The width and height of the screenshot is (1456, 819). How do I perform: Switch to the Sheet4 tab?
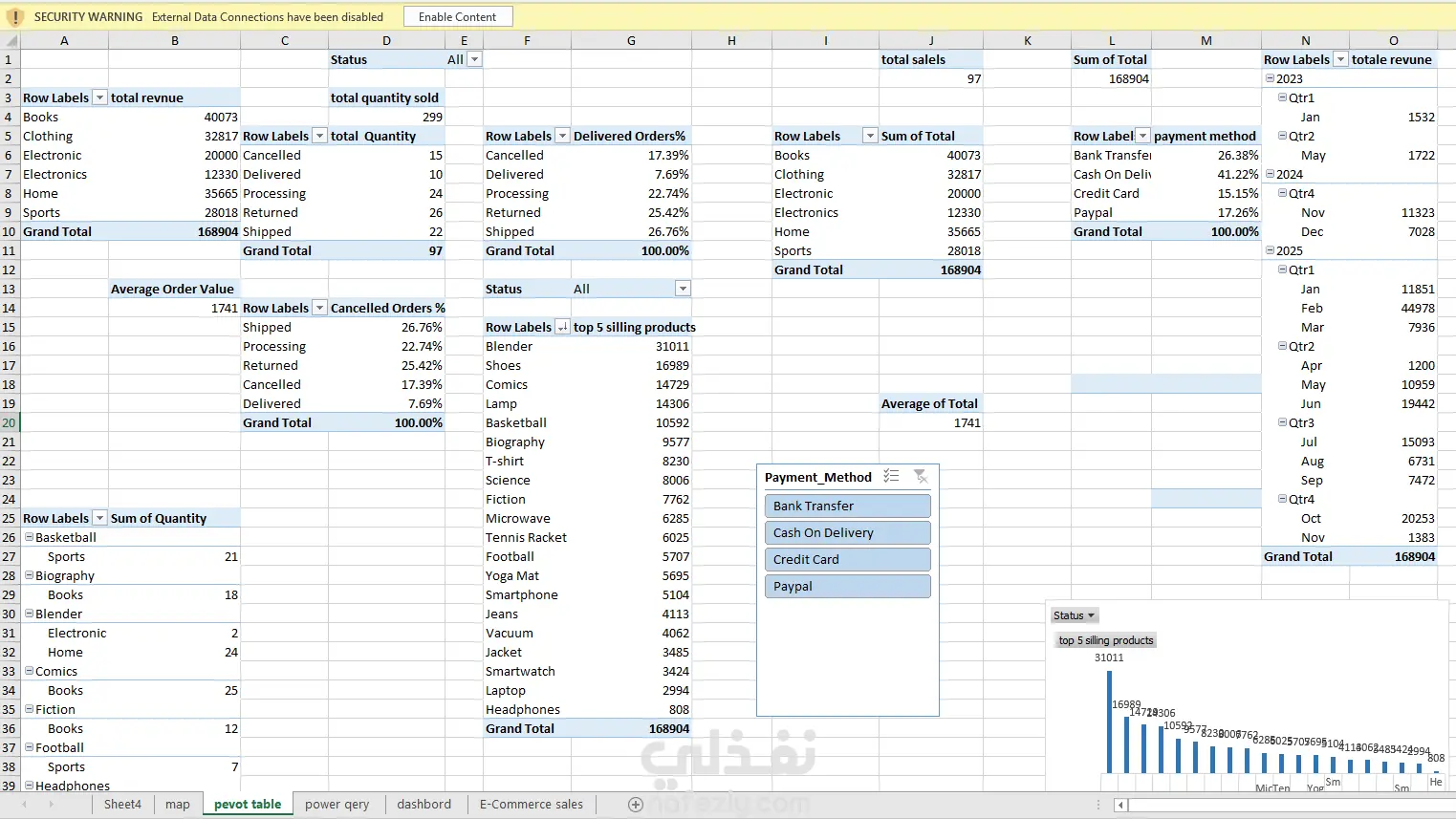tap(122, 805)
